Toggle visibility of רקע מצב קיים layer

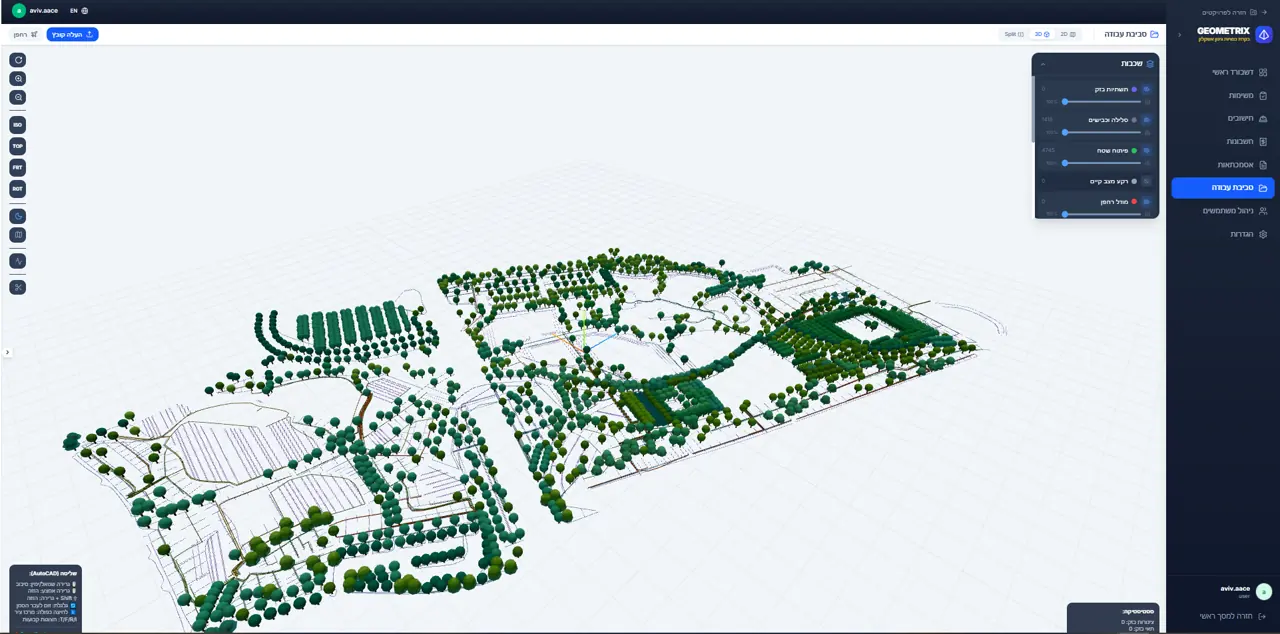pos(1147,181)
